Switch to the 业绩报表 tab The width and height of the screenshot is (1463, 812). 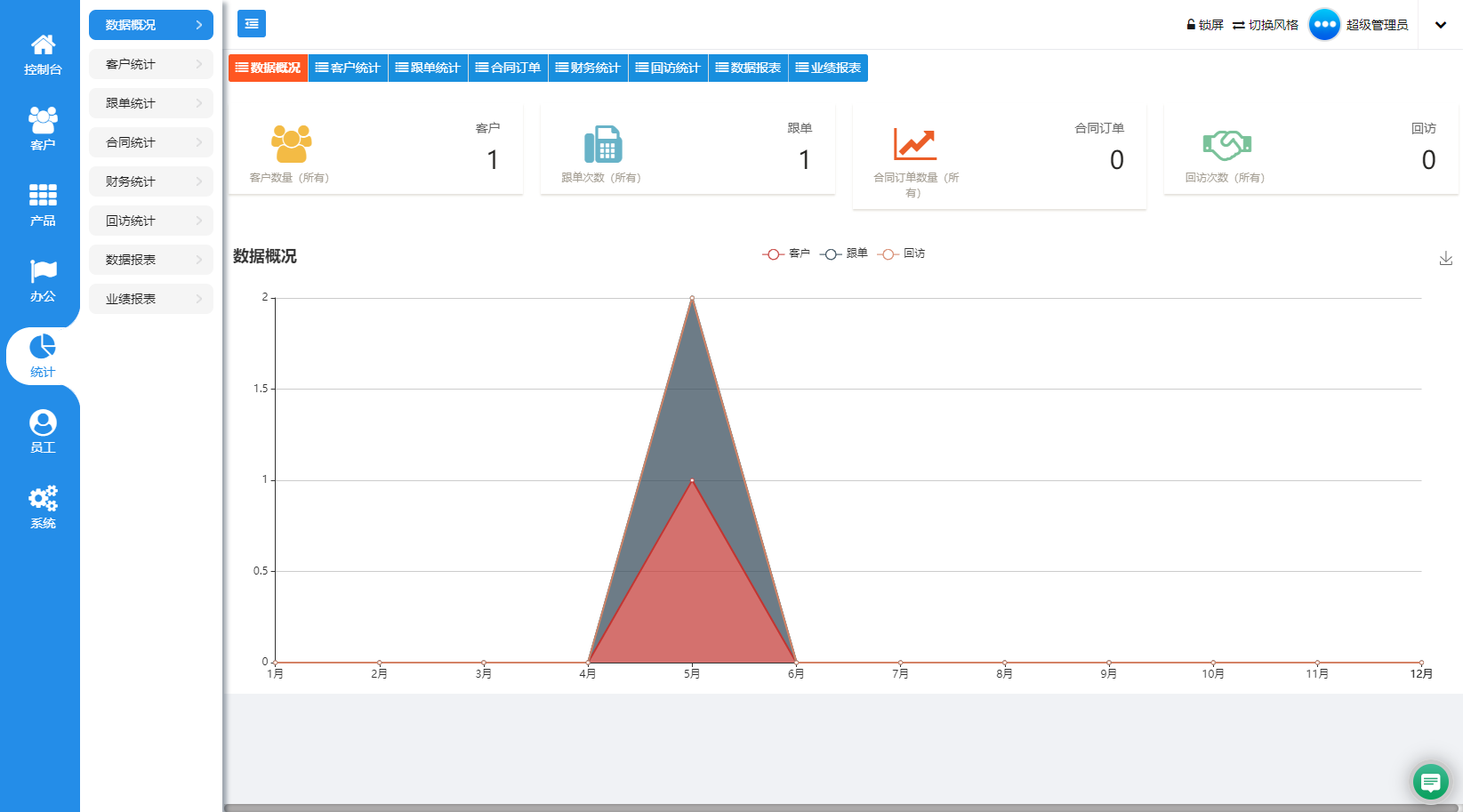[x=828, y=68]
